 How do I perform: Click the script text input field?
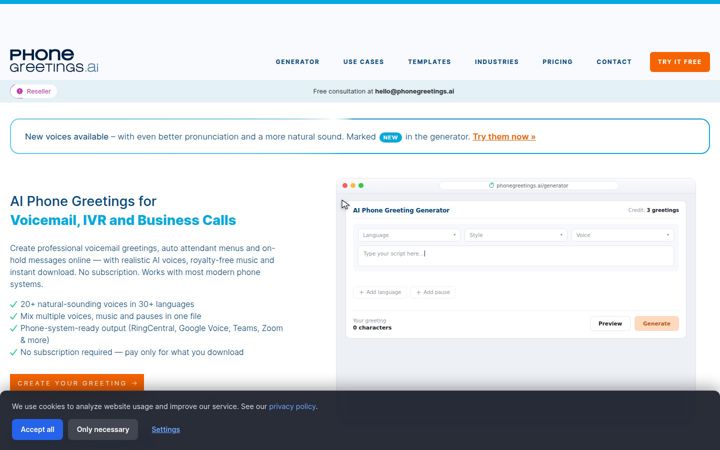click(516, 256)
